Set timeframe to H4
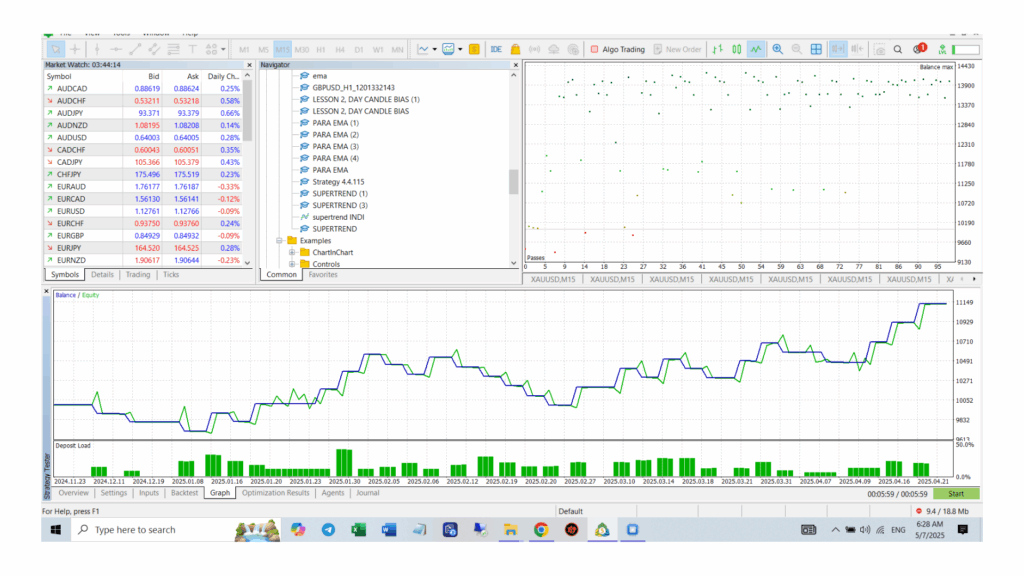1024x576 pixels. pos(340,50)
